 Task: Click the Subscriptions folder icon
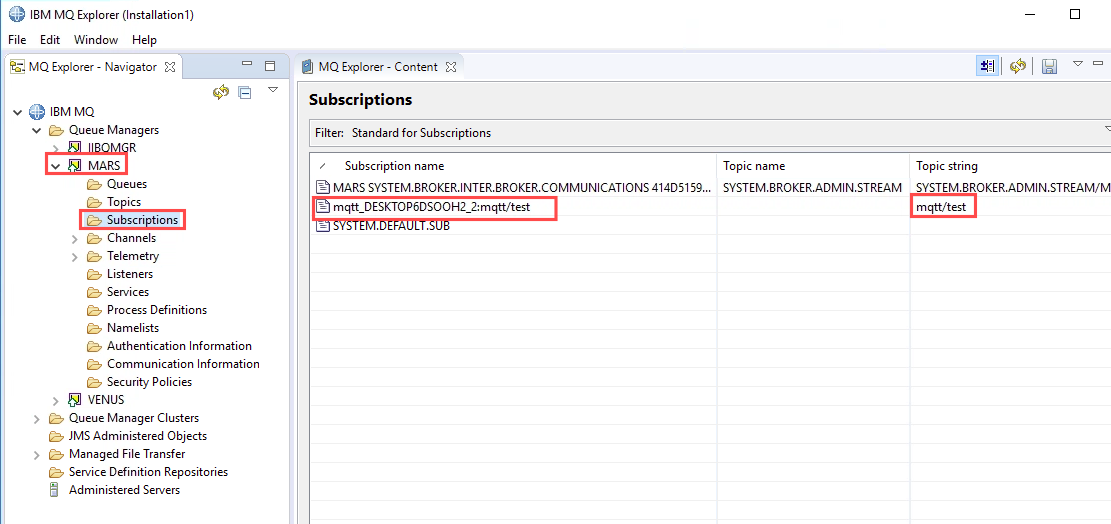click(x=94, y=220)
